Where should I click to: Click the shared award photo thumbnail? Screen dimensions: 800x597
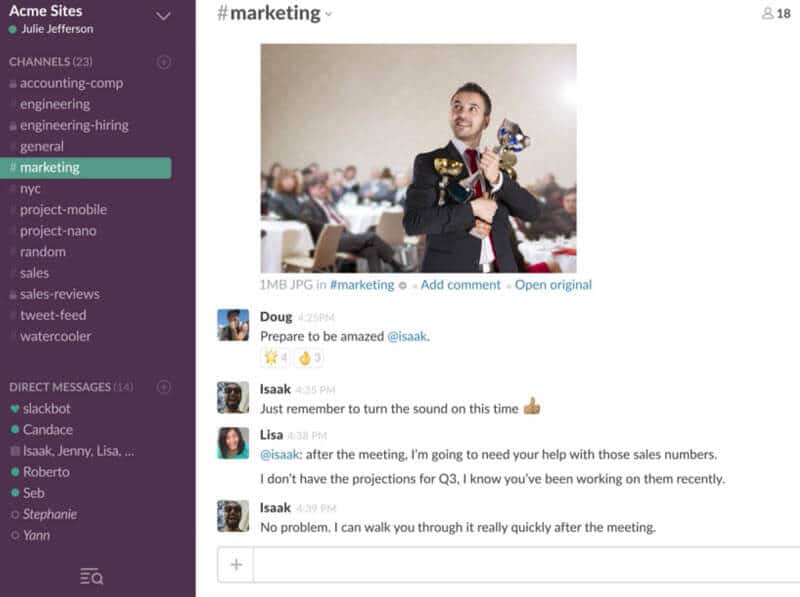[x=418, y=158]
